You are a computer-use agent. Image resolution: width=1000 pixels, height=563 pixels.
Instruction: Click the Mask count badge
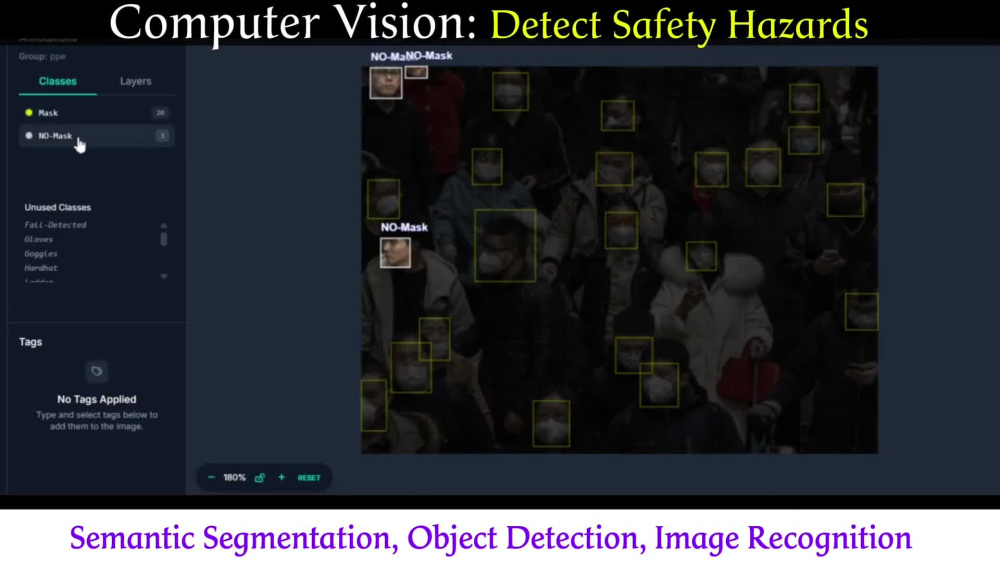click(160, 113)
